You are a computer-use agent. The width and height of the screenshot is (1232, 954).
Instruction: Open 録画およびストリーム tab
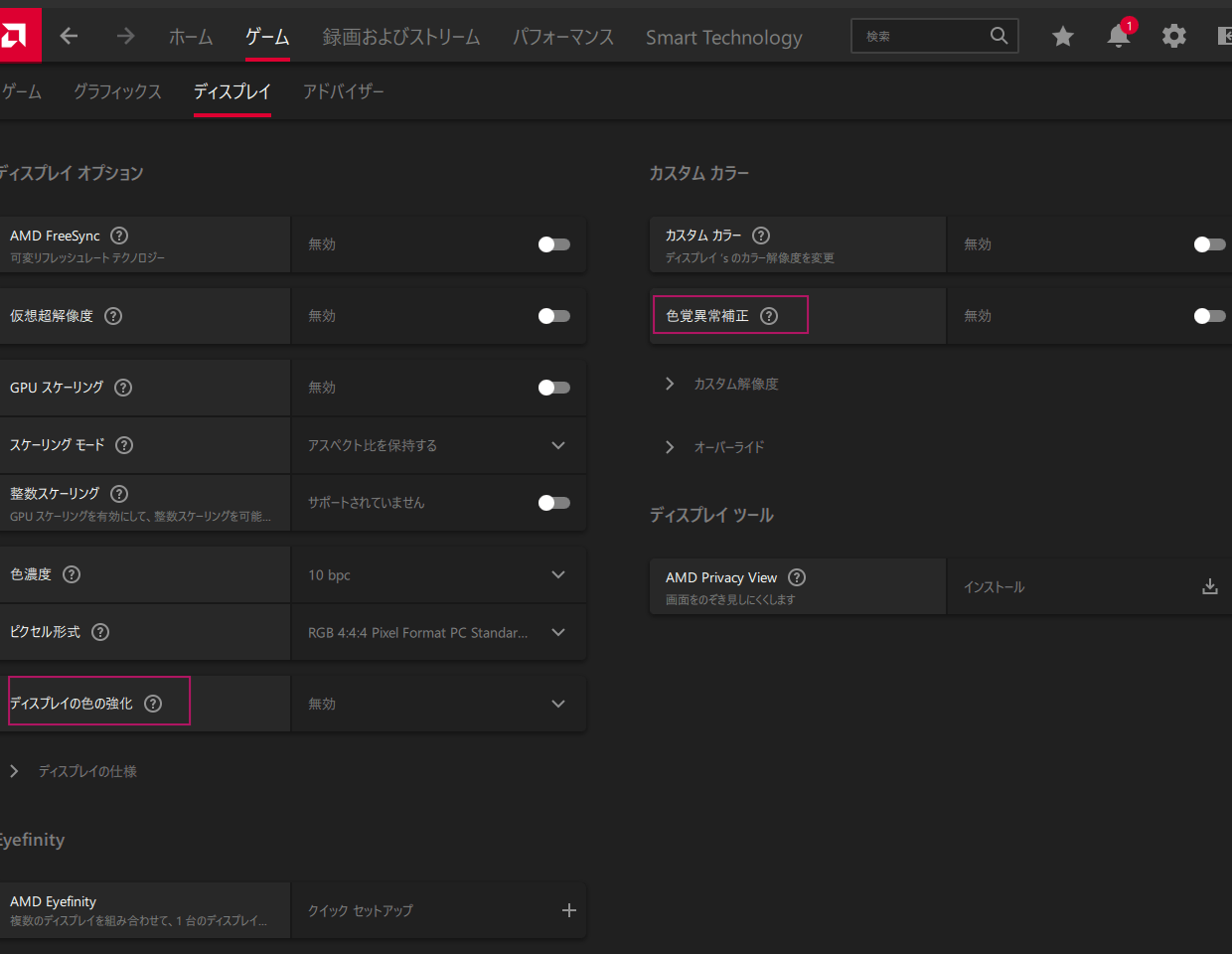(x=401, y=37)
